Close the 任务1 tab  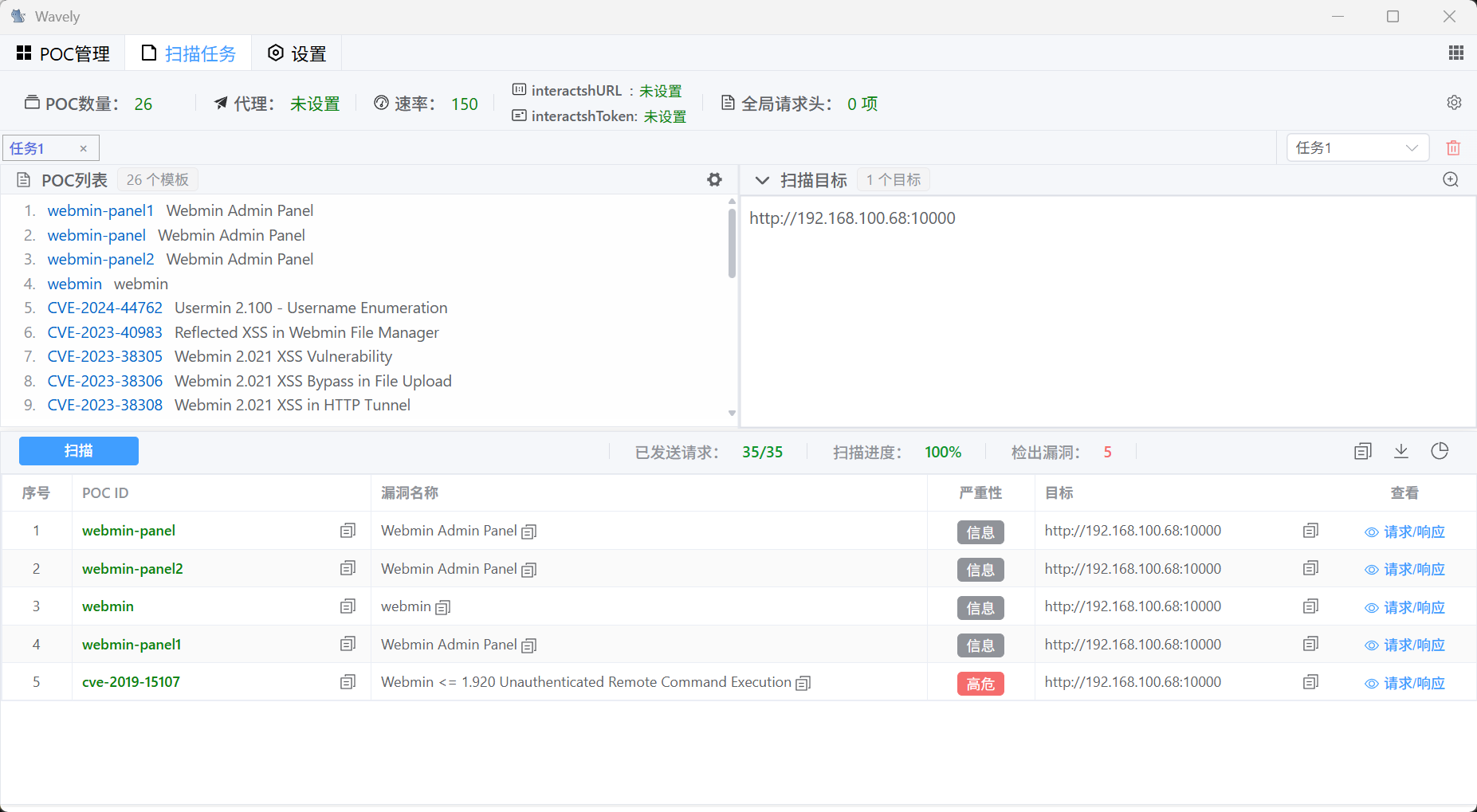pos(83,148)
